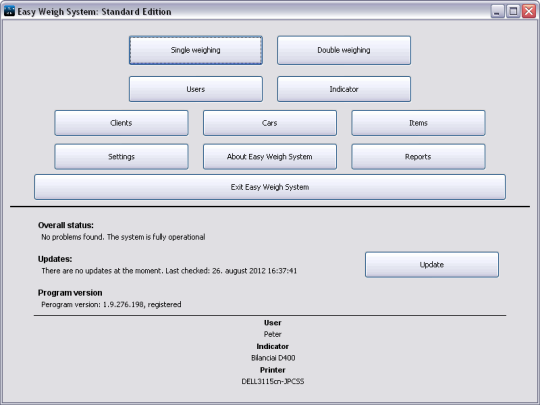Click Exit Easy Weigh System button
Image resolution: width=540 pixels, height=405 pixels.
(270, 187)
